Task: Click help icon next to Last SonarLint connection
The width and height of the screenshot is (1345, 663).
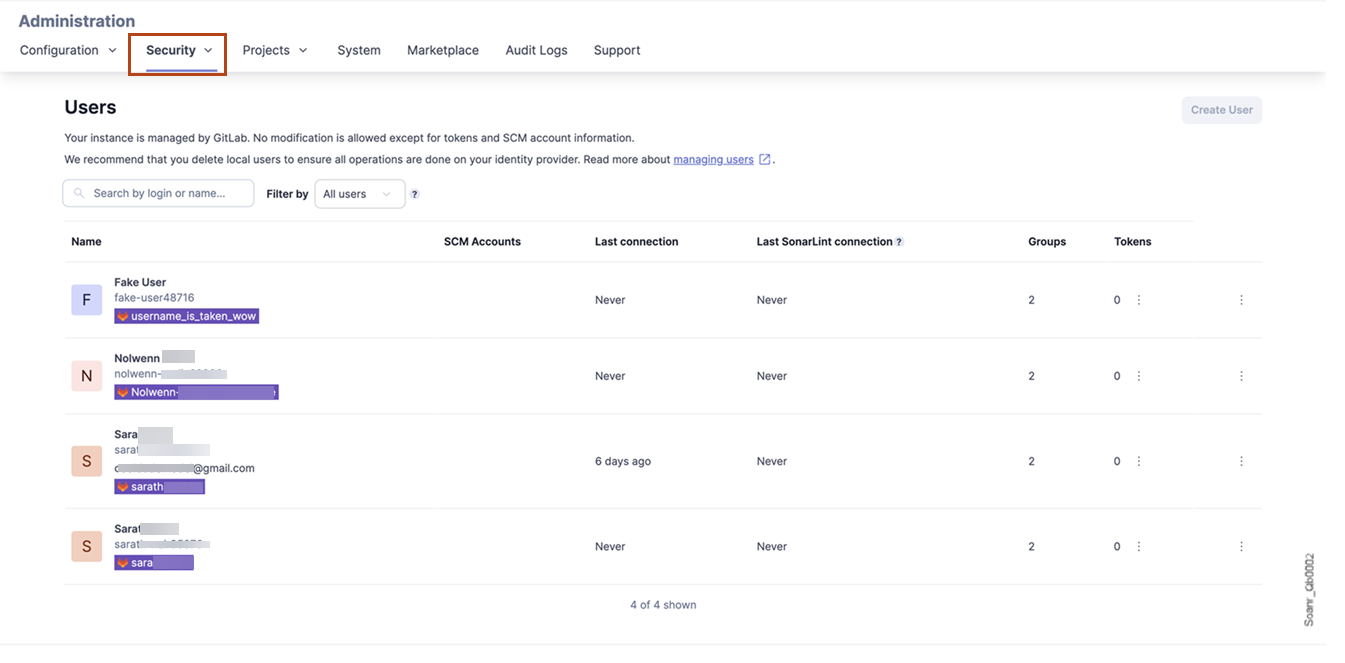Action: [x=899, y=242]
